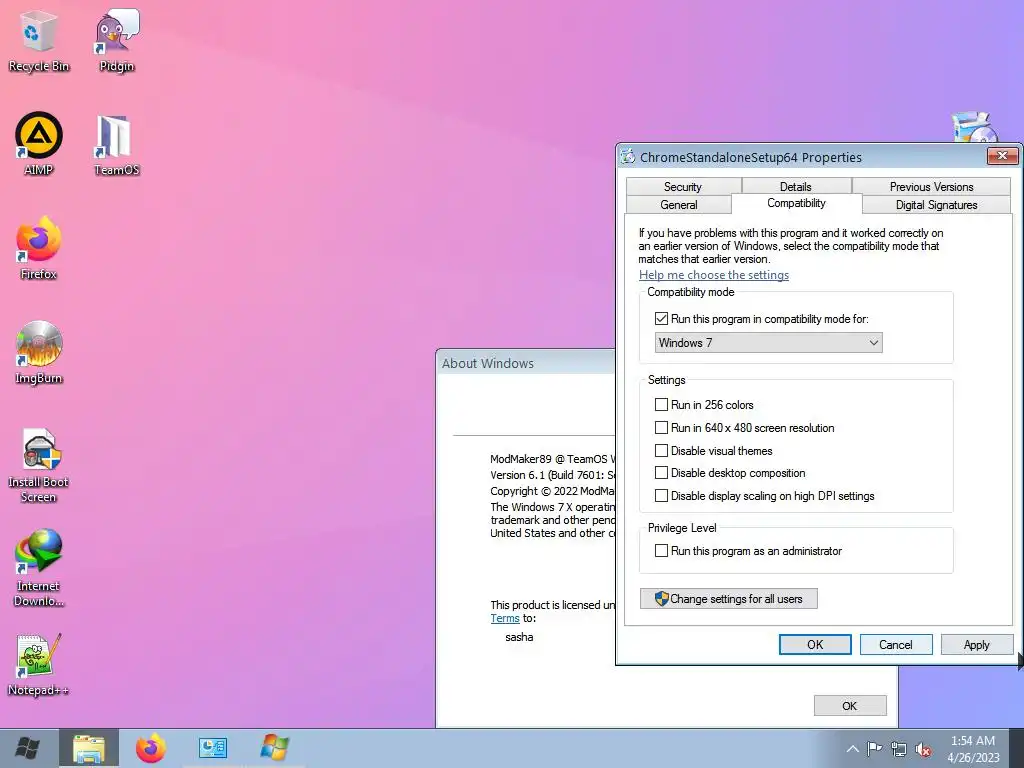
Task: Click the properties dialog title icon
Action: [x=628, y=157]
